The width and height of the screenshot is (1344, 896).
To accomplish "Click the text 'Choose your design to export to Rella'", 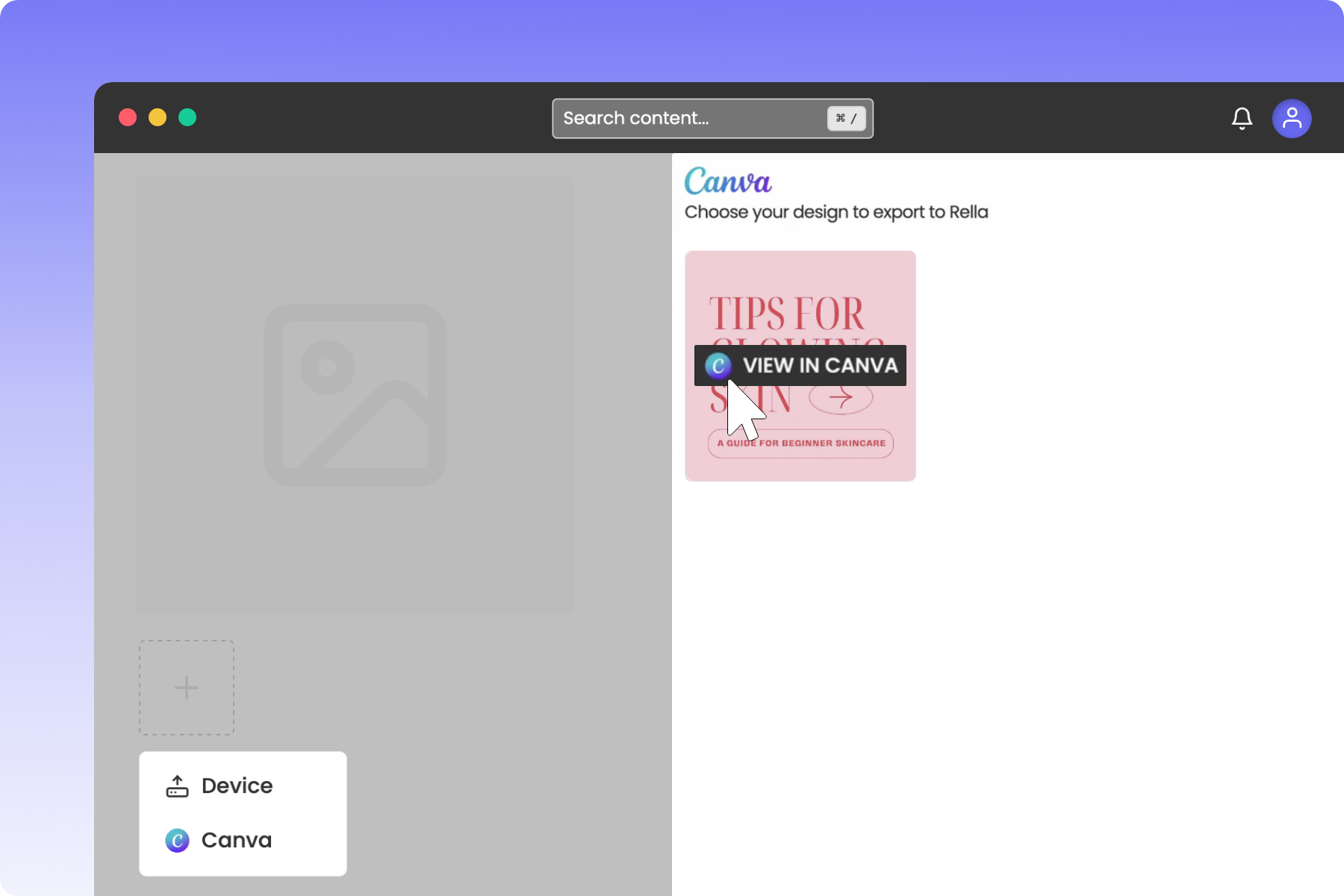I will click(836, 213).
